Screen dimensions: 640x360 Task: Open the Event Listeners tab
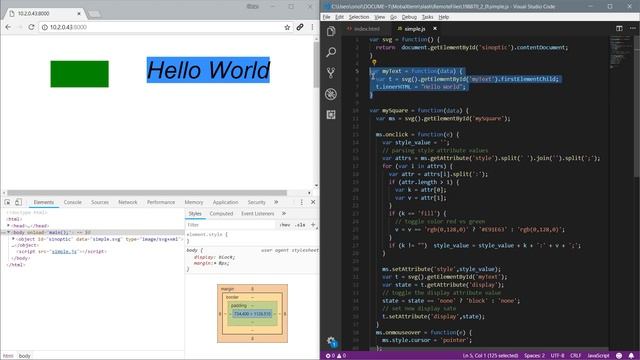point(258,213)
